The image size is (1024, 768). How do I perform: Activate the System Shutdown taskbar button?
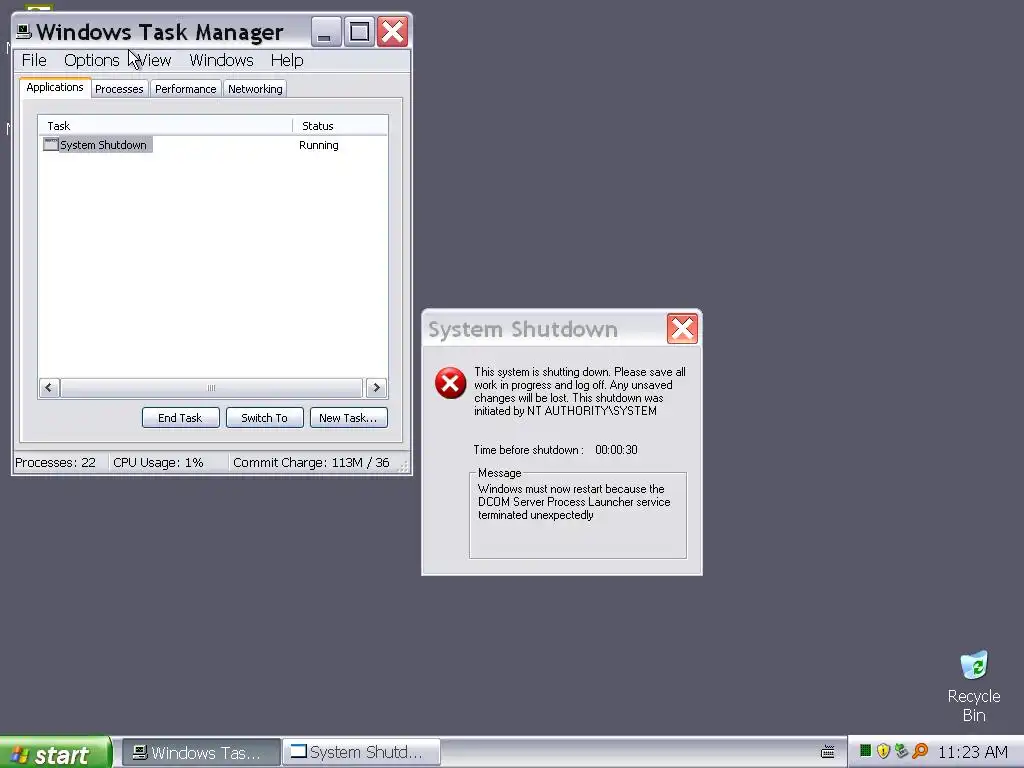[x=361, y=752]
